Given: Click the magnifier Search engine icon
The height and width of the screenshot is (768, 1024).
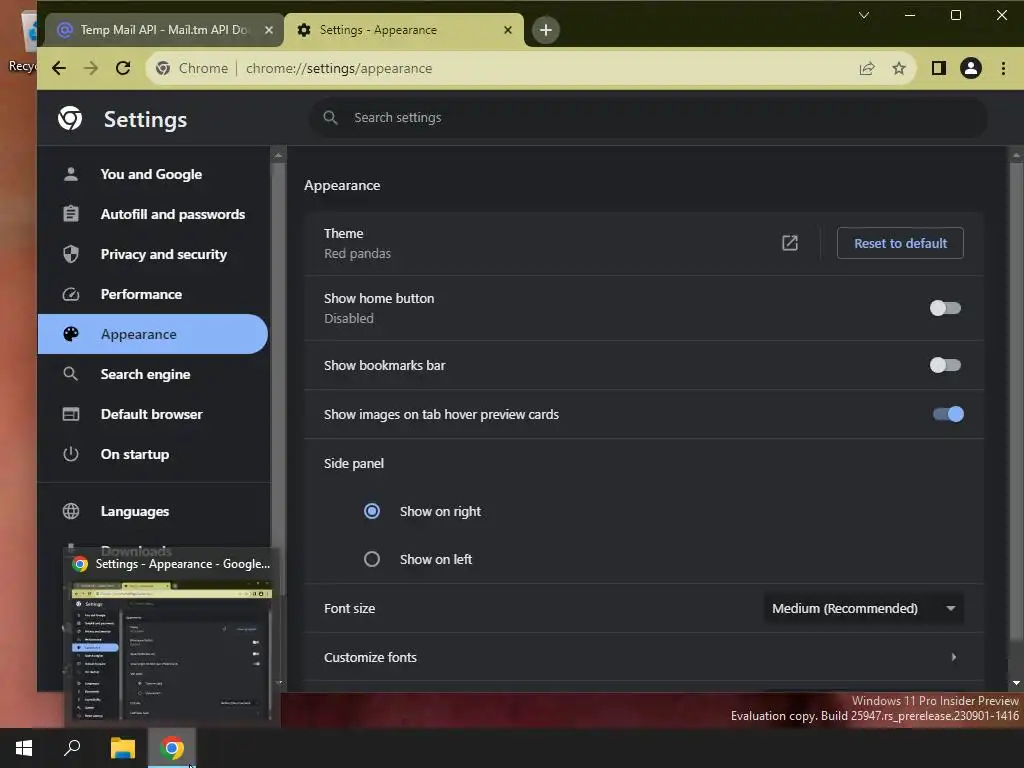Looking at the screenshot, I should [x=71, y=374].
